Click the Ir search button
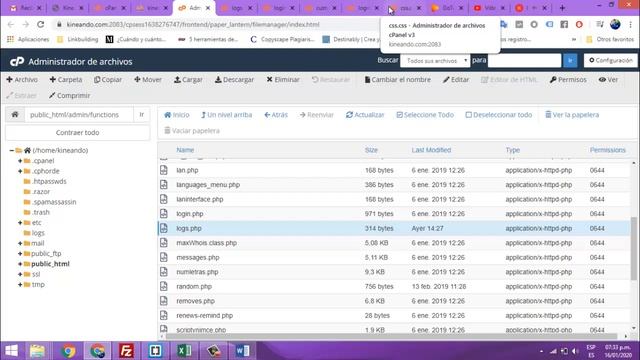The width and height of the screenshot is (640, 360). [570, 60]
